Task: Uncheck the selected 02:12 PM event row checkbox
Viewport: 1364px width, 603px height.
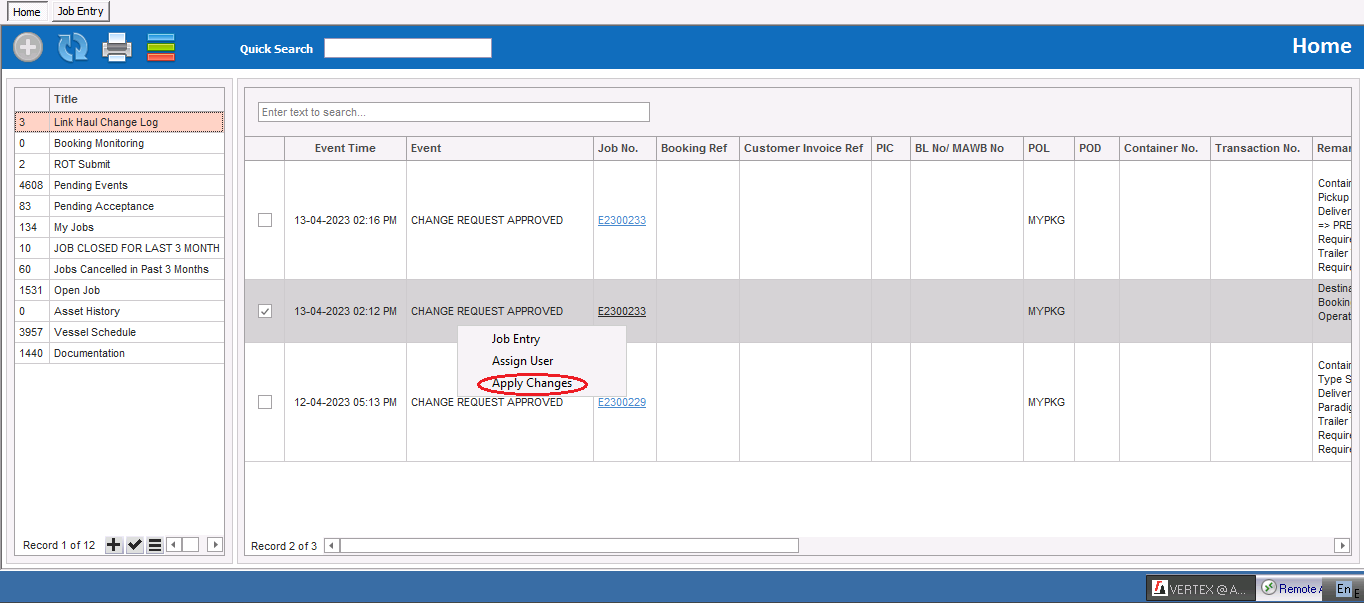Action: [265, 311]
